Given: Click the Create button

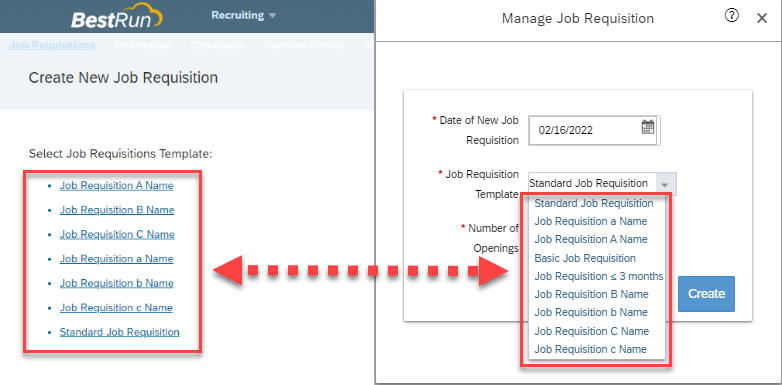Looking at the screenshot, I should pyautogui.click(x=706, y=294).
